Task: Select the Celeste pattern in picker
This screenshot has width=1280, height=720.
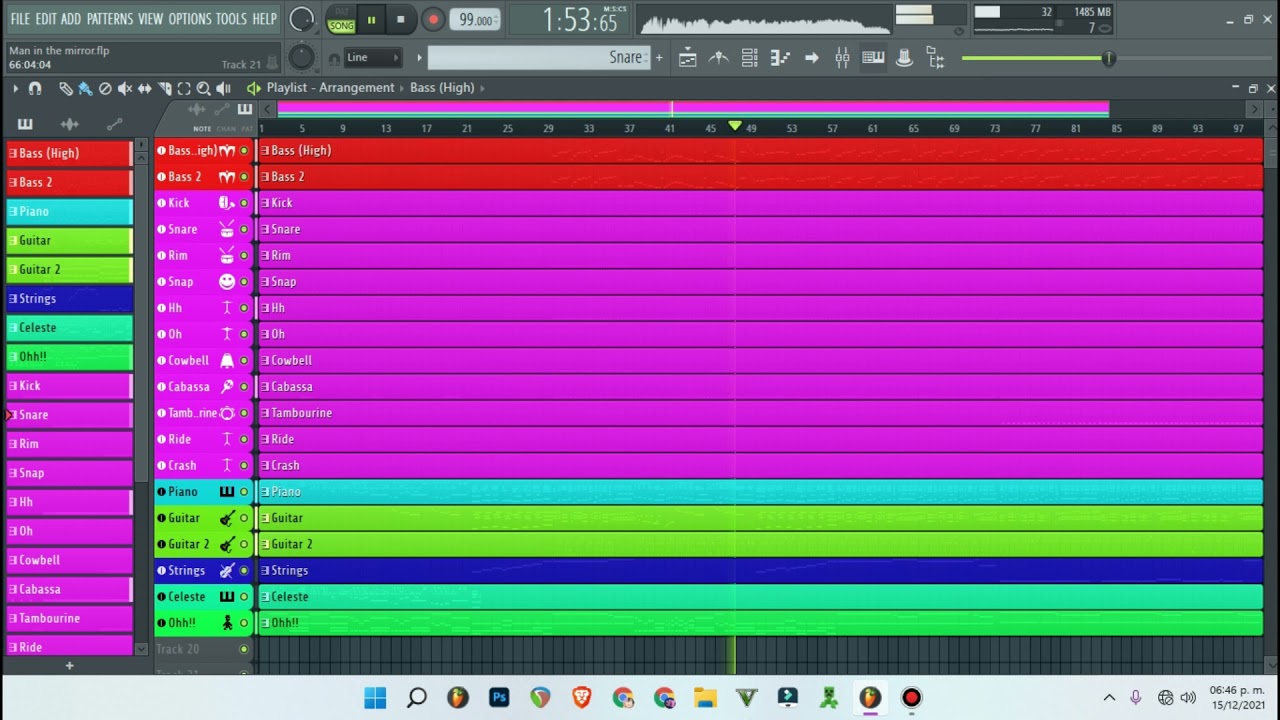Action: [x=69, y=328]
